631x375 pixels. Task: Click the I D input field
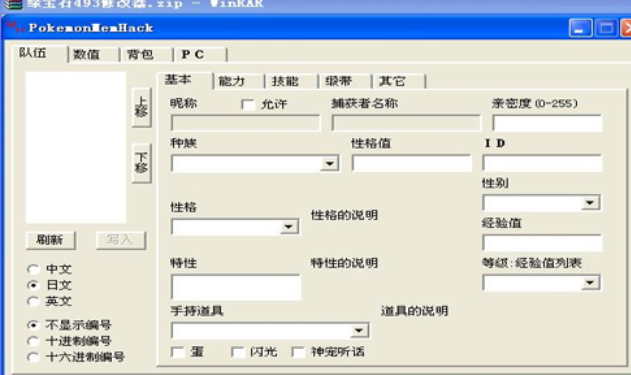542,163
